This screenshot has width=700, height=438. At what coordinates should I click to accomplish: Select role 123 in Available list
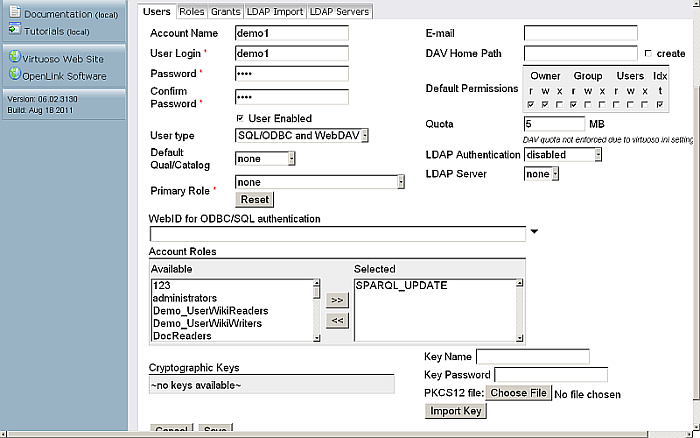233,285
